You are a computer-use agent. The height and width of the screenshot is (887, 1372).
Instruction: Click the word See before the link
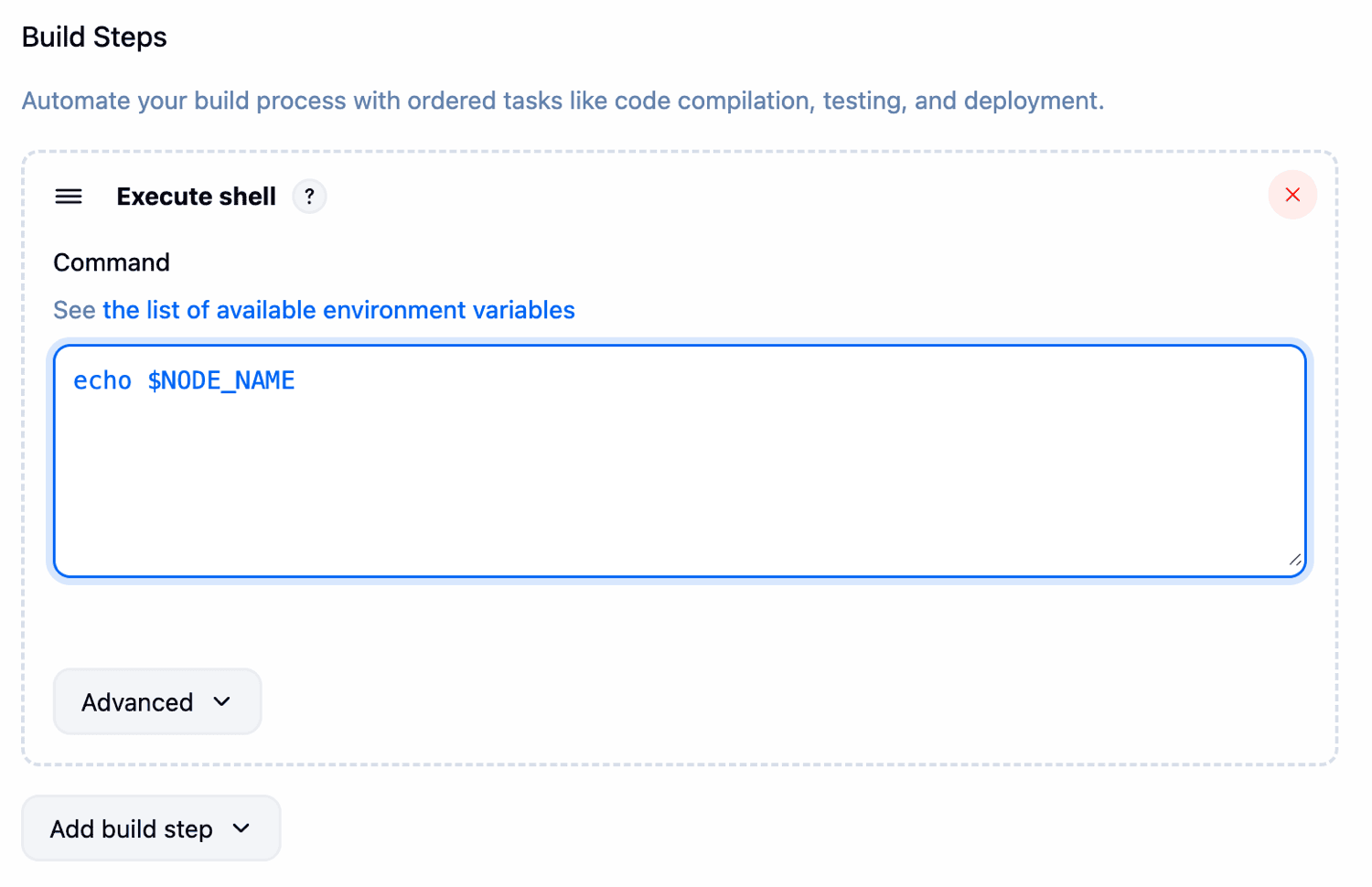point(74,310)
